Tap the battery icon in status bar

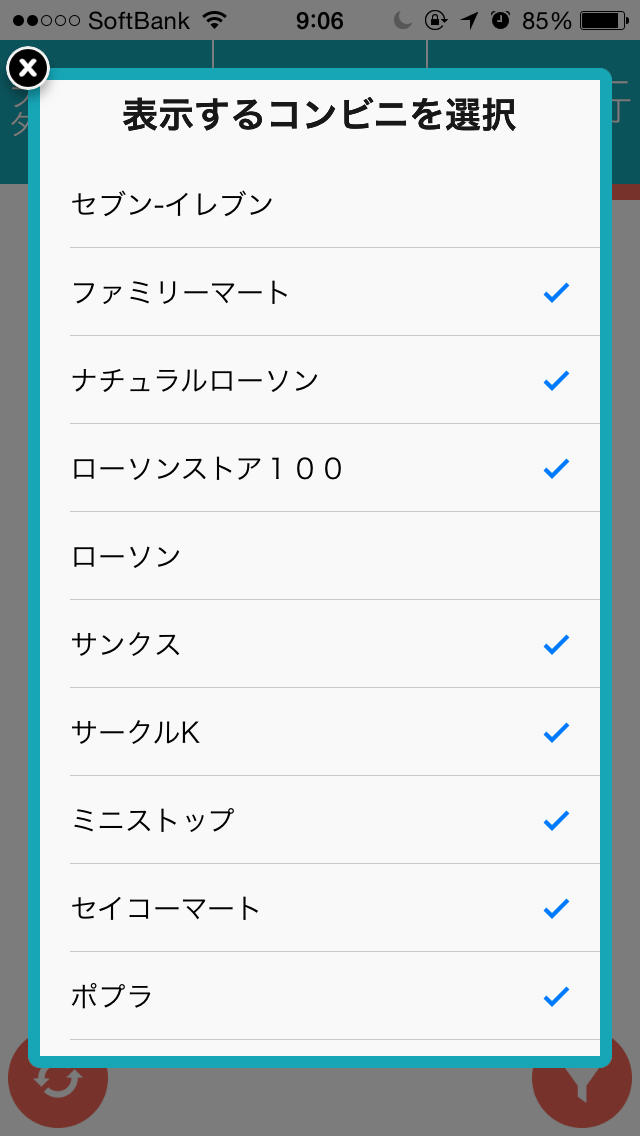(605, 20)
